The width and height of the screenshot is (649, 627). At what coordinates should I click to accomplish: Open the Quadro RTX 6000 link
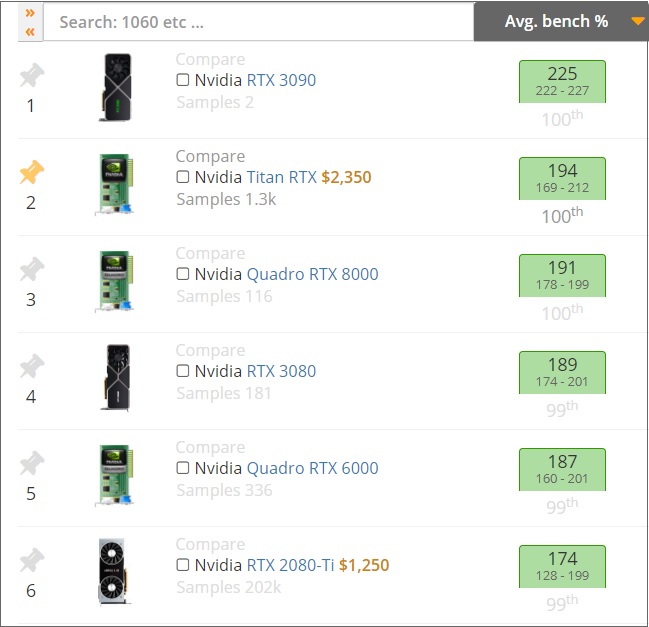click(312, 468)
